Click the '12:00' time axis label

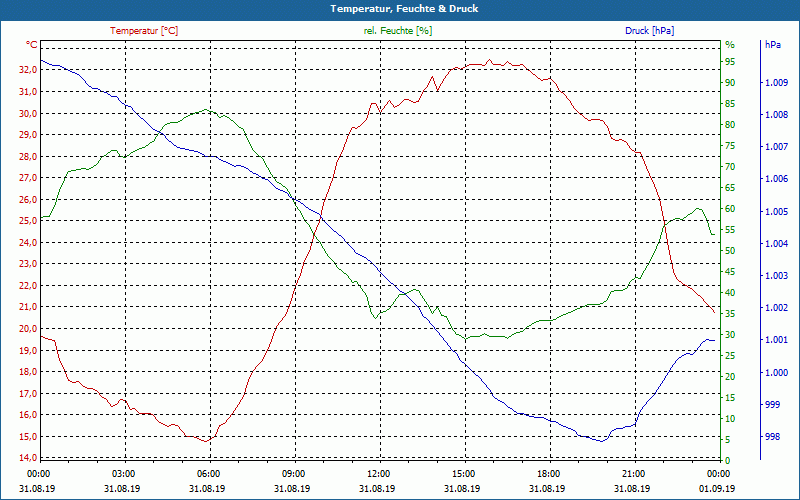[x=378, y=474]
